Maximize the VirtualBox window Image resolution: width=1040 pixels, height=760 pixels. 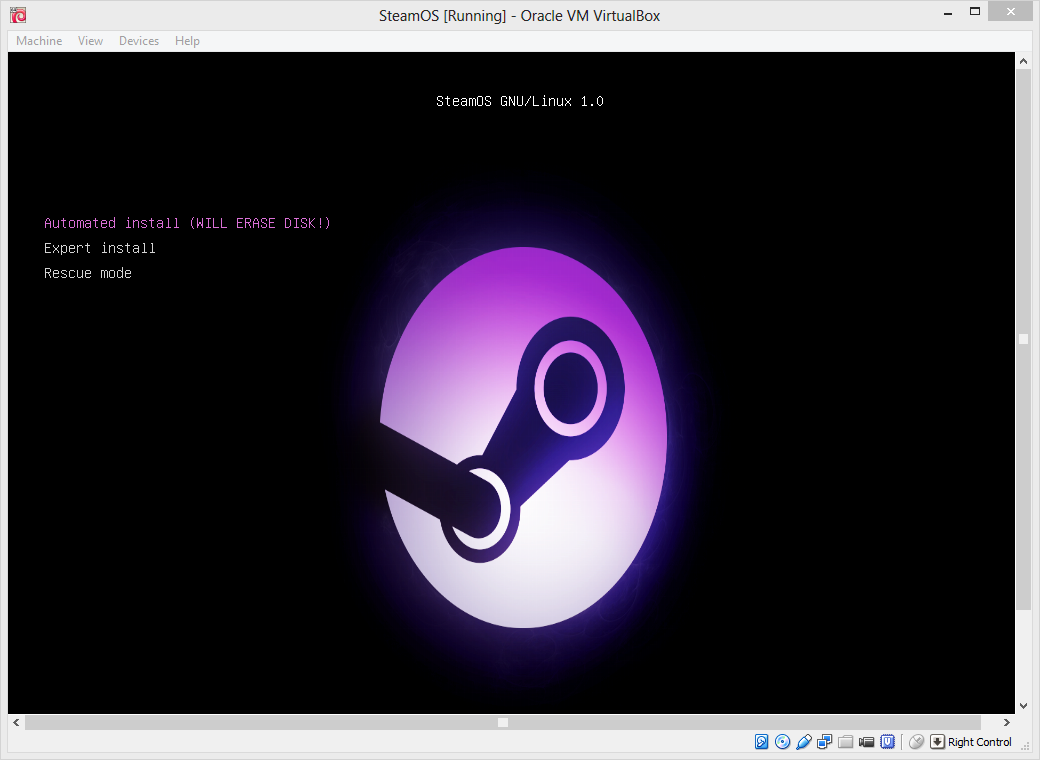point(974,12)
